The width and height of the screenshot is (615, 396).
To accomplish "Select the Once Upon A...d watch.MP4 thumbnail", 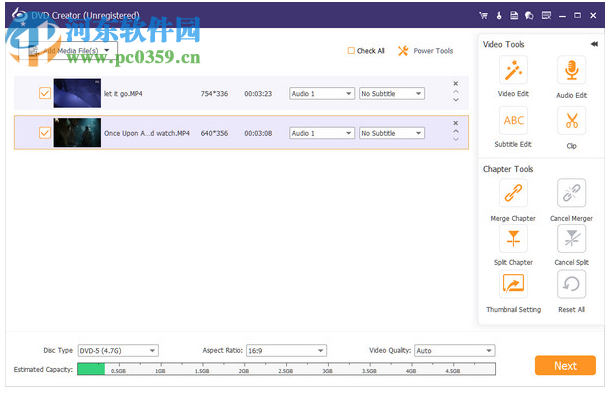I will 77,133.
